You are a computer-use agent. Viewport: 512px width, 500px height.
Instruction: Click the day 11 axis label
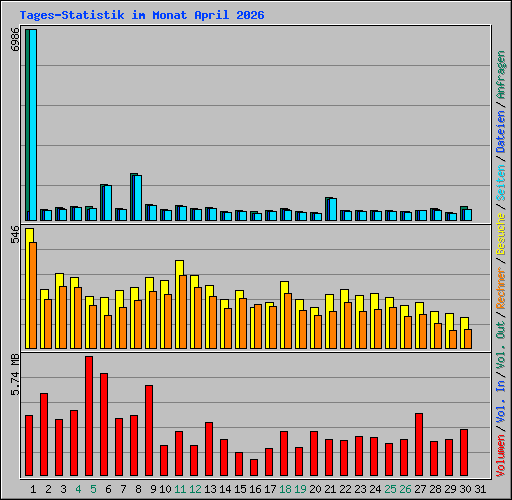(x=180, y=489)
